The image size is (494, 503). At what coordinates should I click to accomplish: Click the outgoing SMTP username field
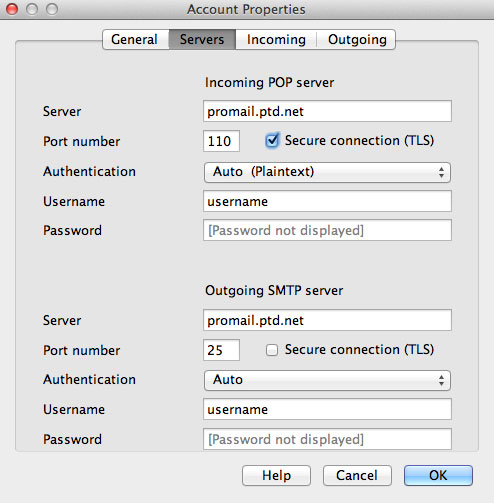coord(327,409)
